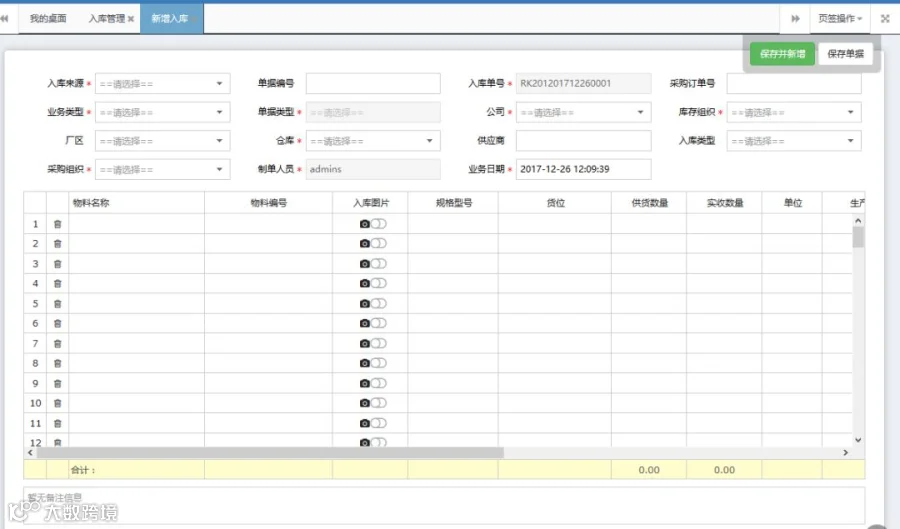Click the camera icon in row 5
This screenshot has height=529, width=900.
pos(364,303)
